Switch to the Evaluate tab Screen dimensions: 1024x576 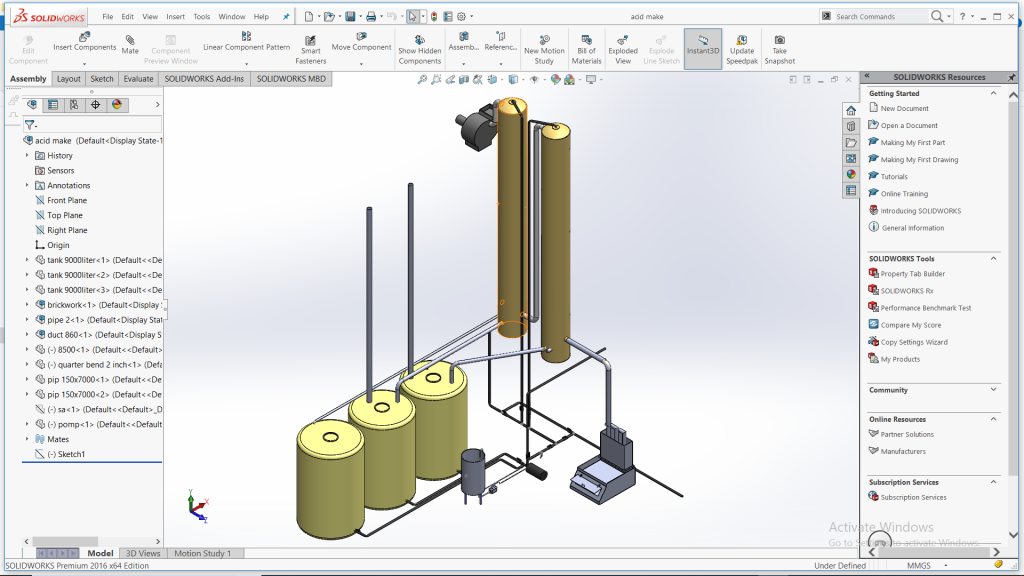point(138,78)
